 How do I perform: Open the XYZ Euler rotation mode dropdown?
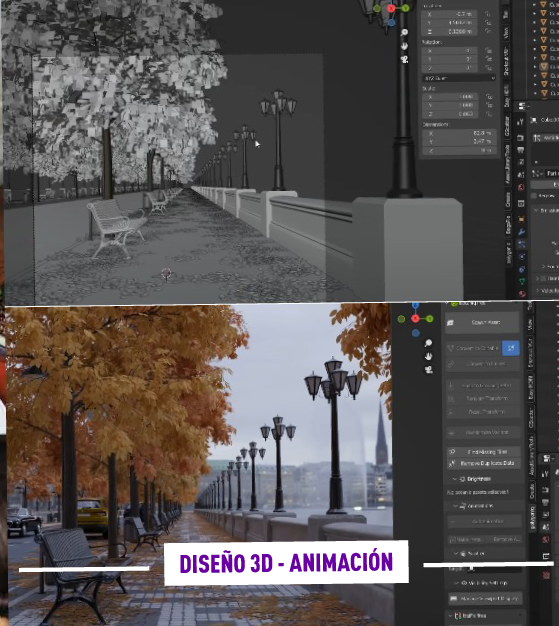pos(459,78)
